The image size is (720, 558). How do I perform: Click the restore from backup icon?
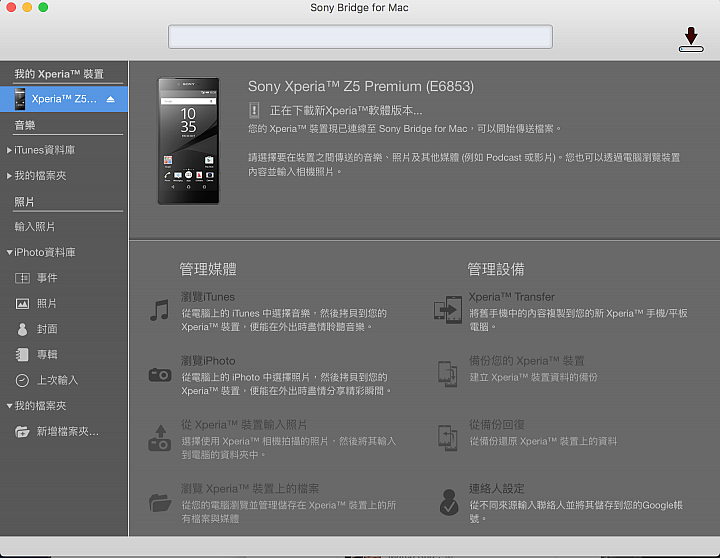(x=448, y=438)
